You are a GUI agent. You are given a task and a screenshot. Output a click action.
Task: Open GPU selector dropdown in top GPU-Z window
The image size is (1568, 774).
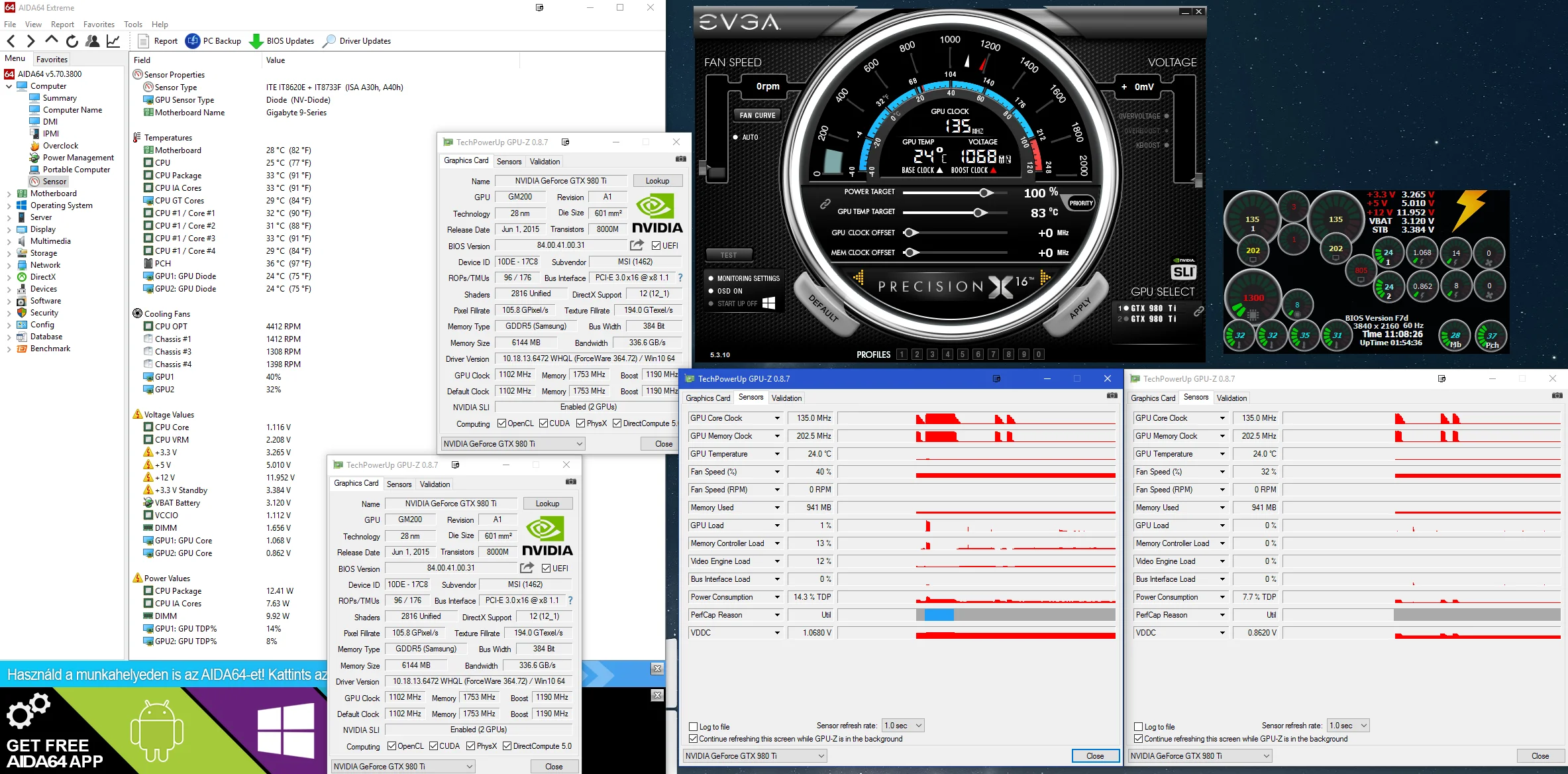[513, 444]
